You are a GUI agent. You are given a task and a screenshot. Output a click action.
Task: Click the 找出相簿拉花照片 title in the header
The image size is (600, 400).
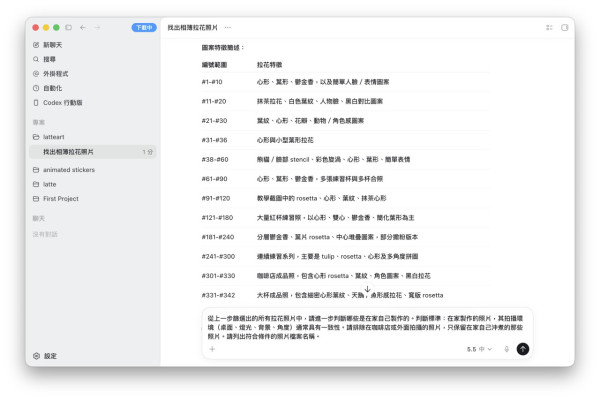coord(192,28)
